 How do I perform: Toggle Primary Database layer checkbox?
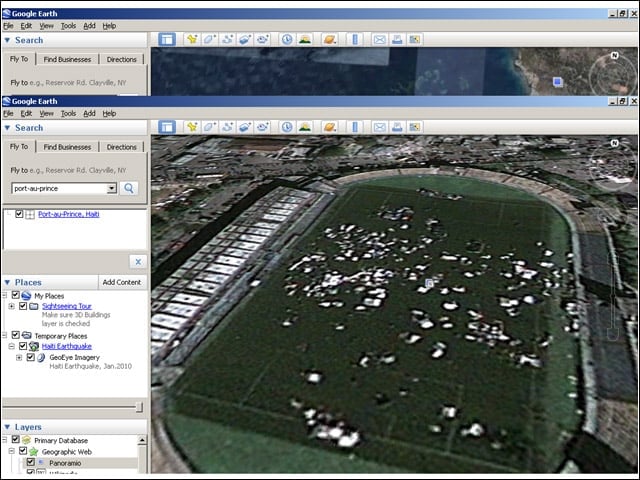(x=16, y=440)
